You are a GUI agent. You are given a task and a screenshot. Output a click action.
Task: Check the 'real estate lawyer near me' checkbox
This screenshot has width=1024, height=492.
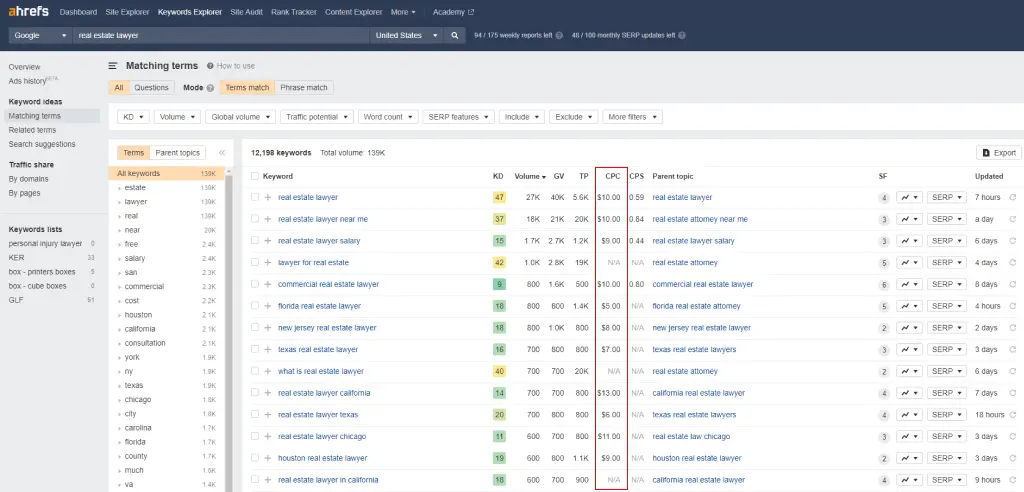(255, 219)
